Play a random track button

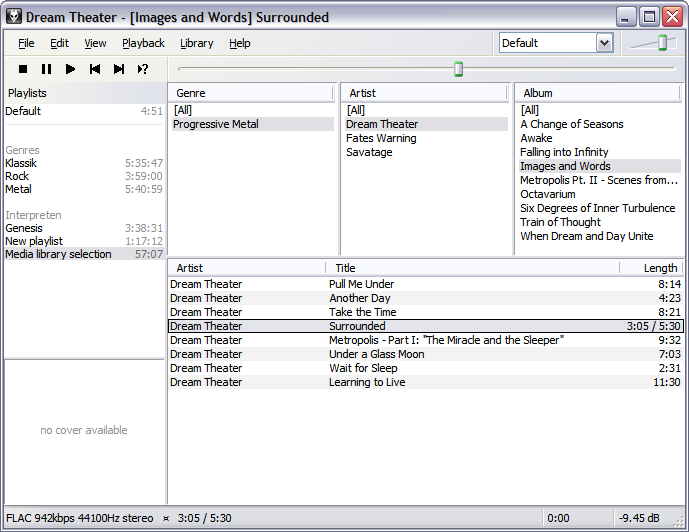143,69
